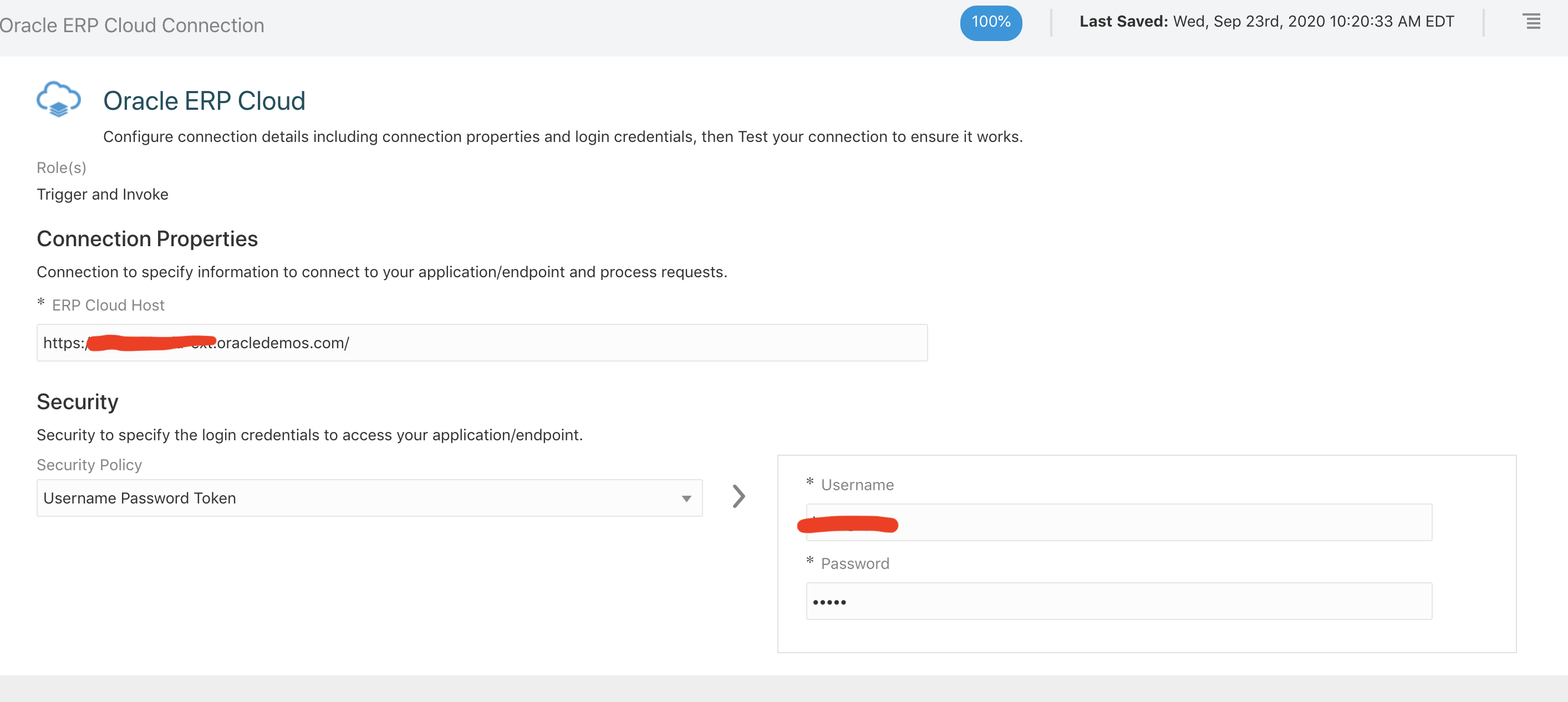Screen dimensions: 1568x702
Task: Click the Security section heading
Action: [x=77, y=402]
